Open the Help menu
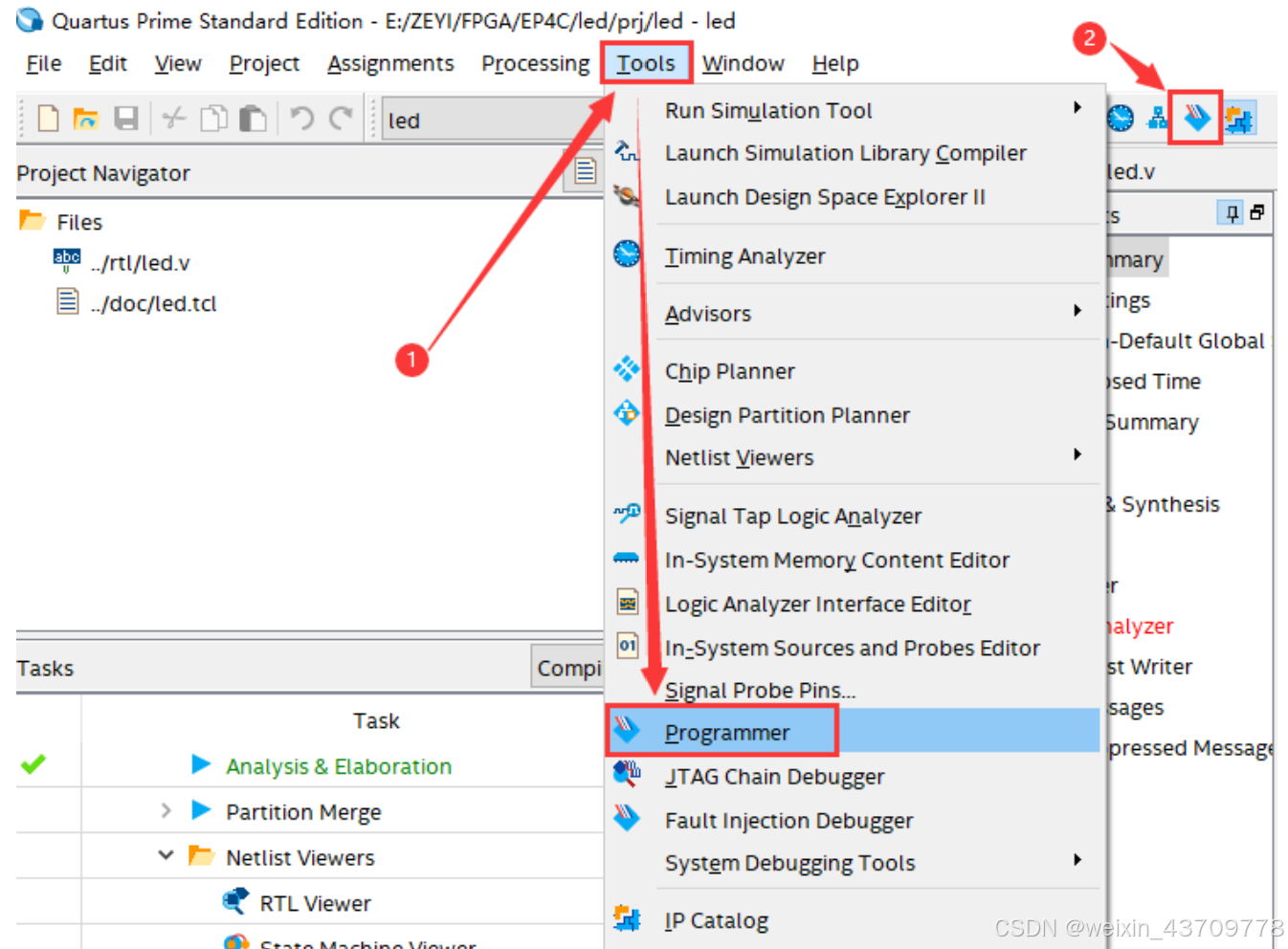 [835, 63]
